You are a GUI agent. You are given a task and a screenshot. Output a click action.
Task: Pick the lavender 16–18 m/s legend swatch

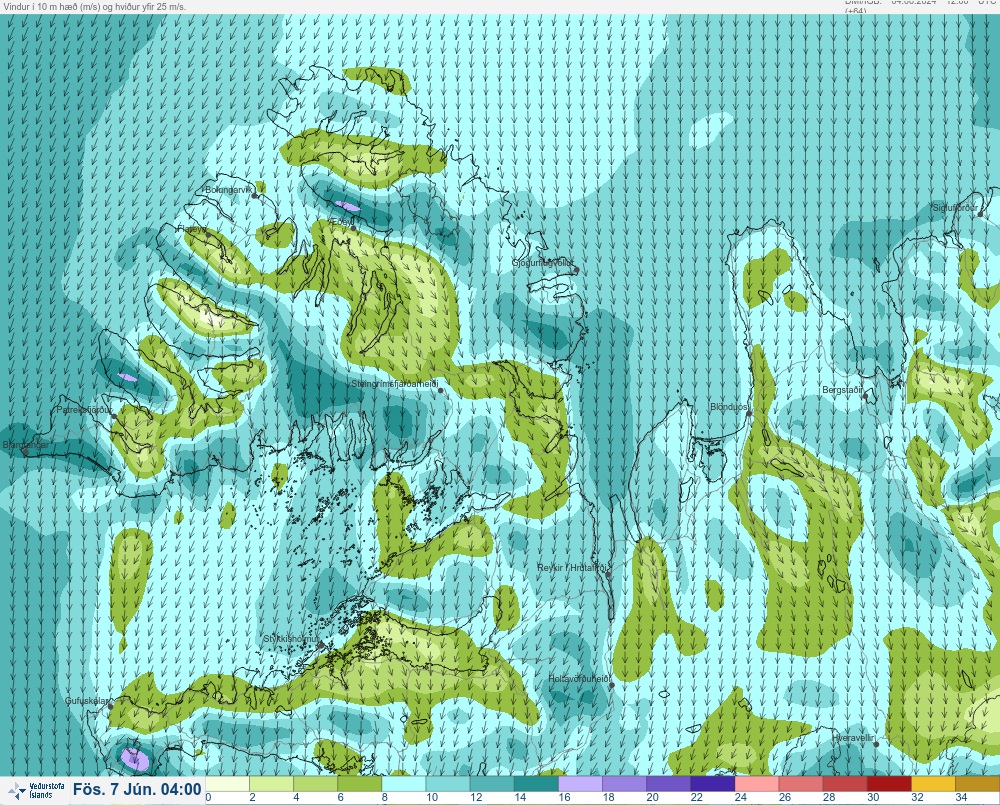point(580,783)
